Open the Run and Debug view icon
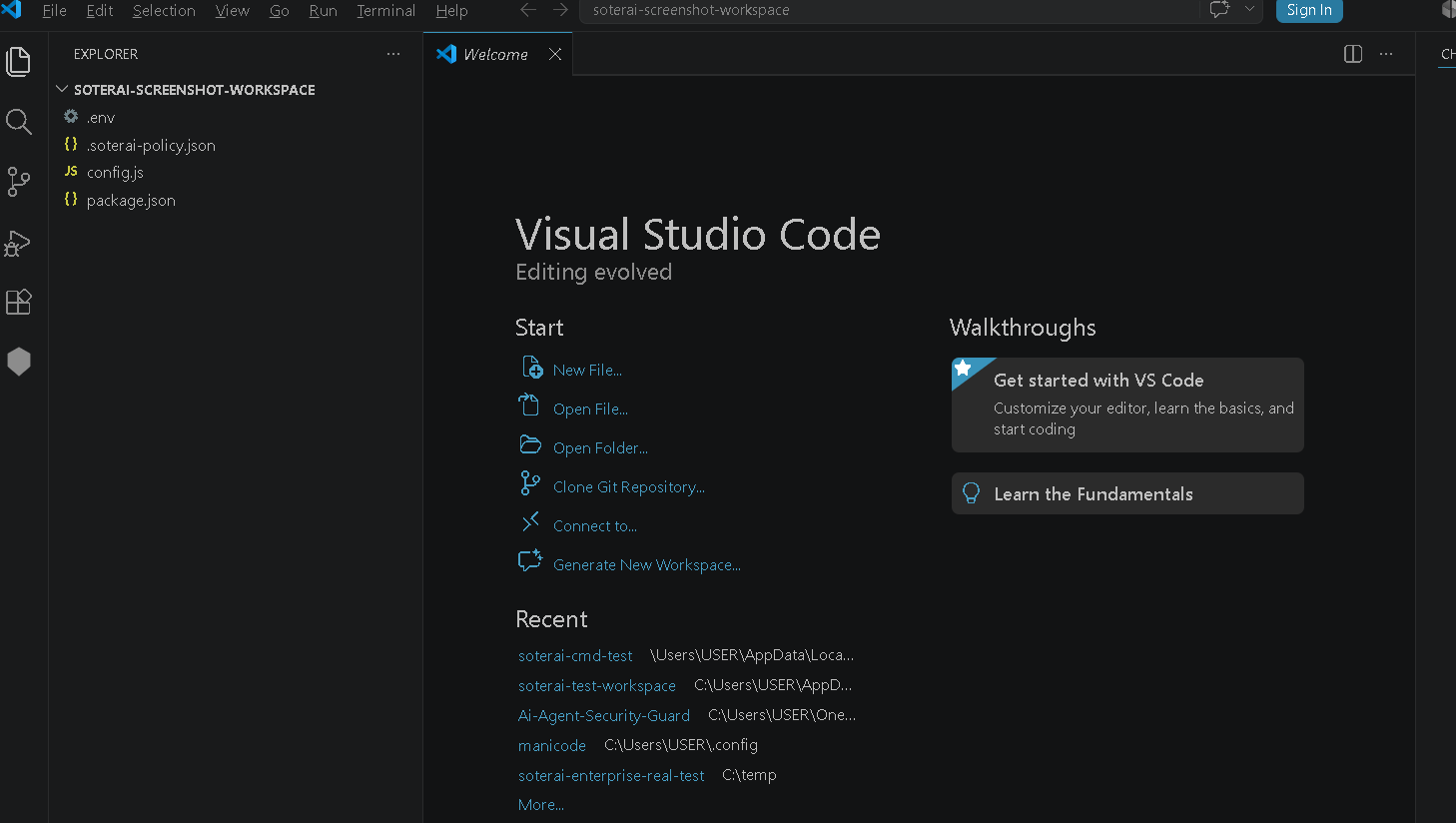Viewport: 1456px width, 823px height. pos(18,243)
